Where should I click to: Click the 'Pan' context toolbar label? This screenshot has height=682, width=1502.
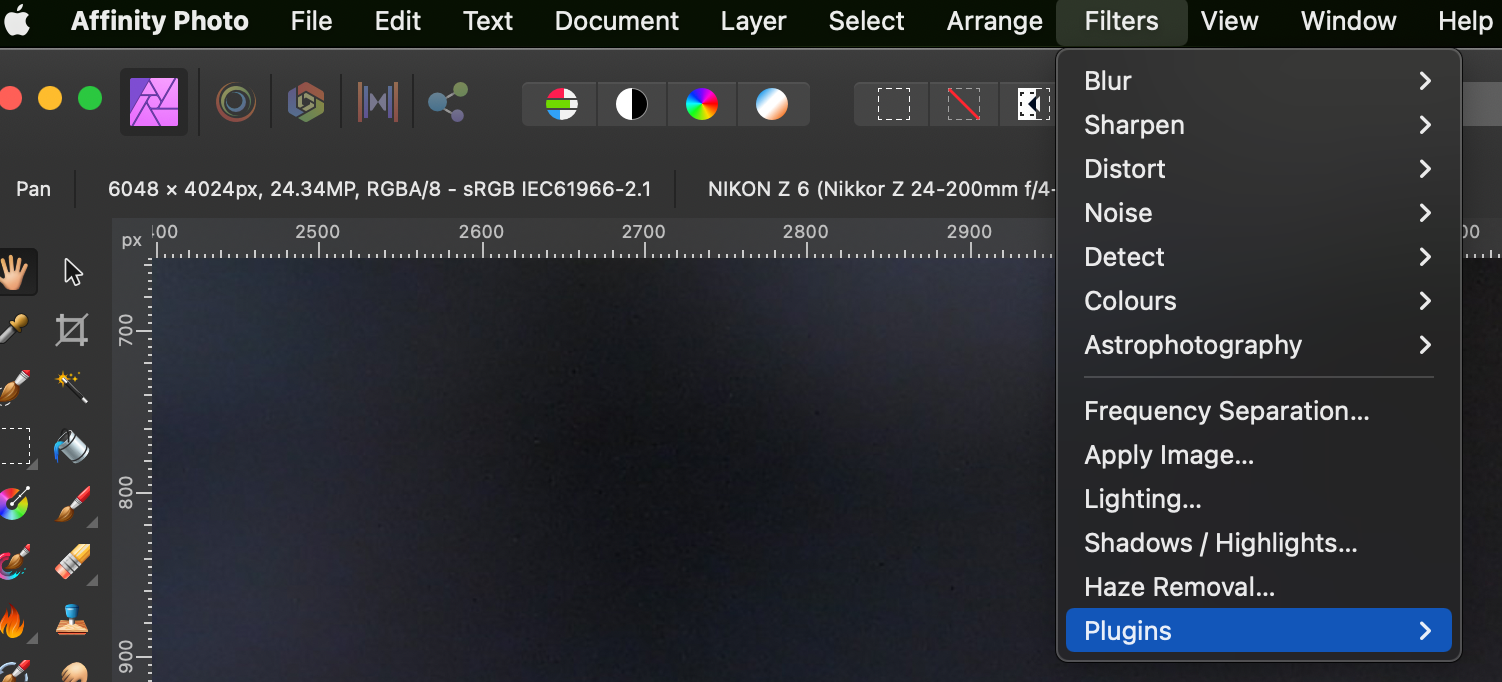(x=33, y=189)
